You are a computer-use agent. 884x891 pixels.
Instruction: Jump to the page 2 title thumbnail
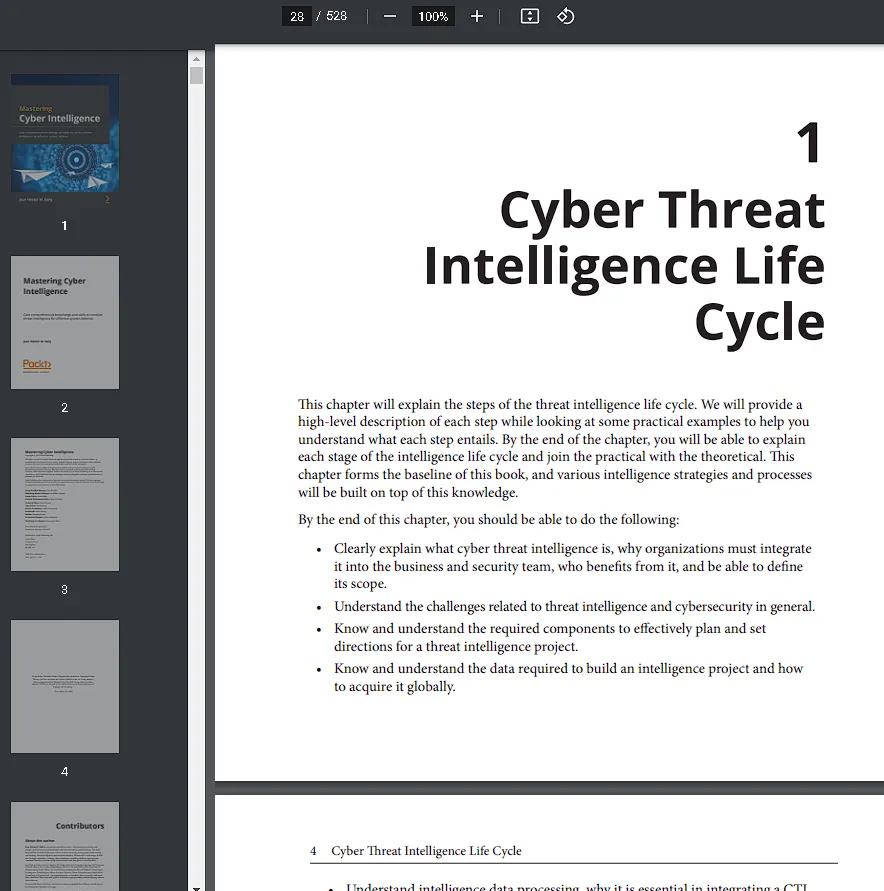(x=65, y=322)
